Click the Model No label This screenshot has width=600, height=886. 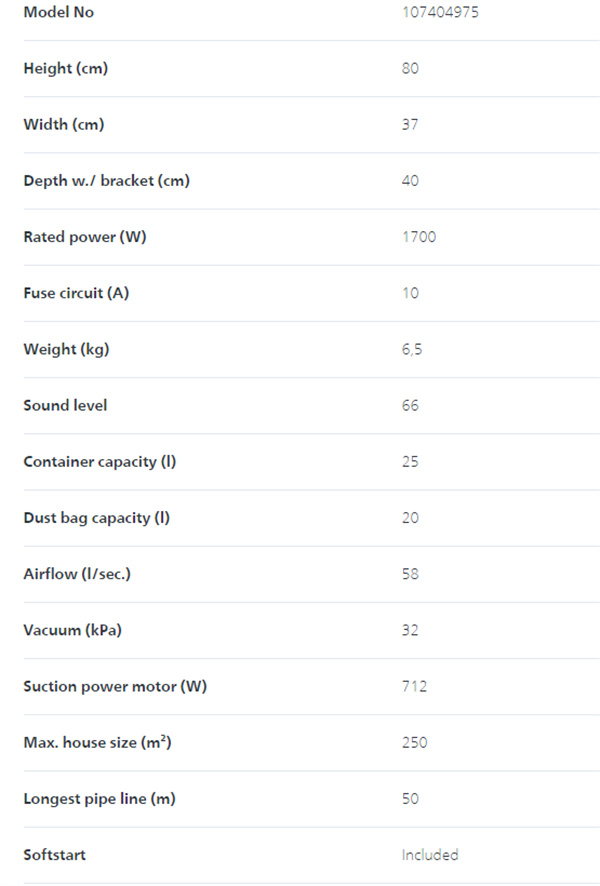(x=58, y=12)
